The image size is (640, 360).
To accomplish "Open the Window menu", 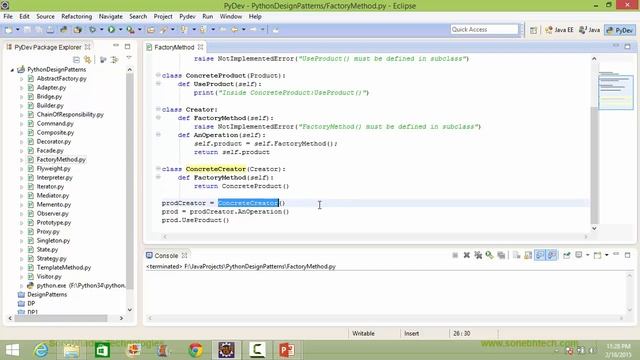I will (x=231, y=16).
